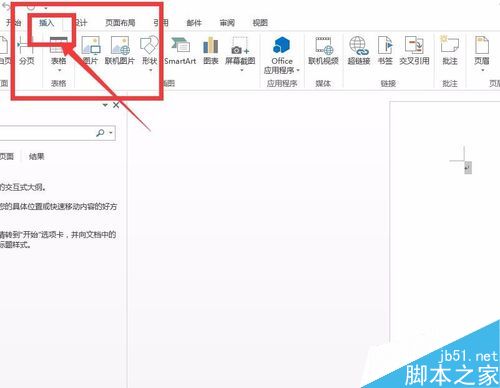
Task: Insert a page break with 分页
Action: click(27, 50)
